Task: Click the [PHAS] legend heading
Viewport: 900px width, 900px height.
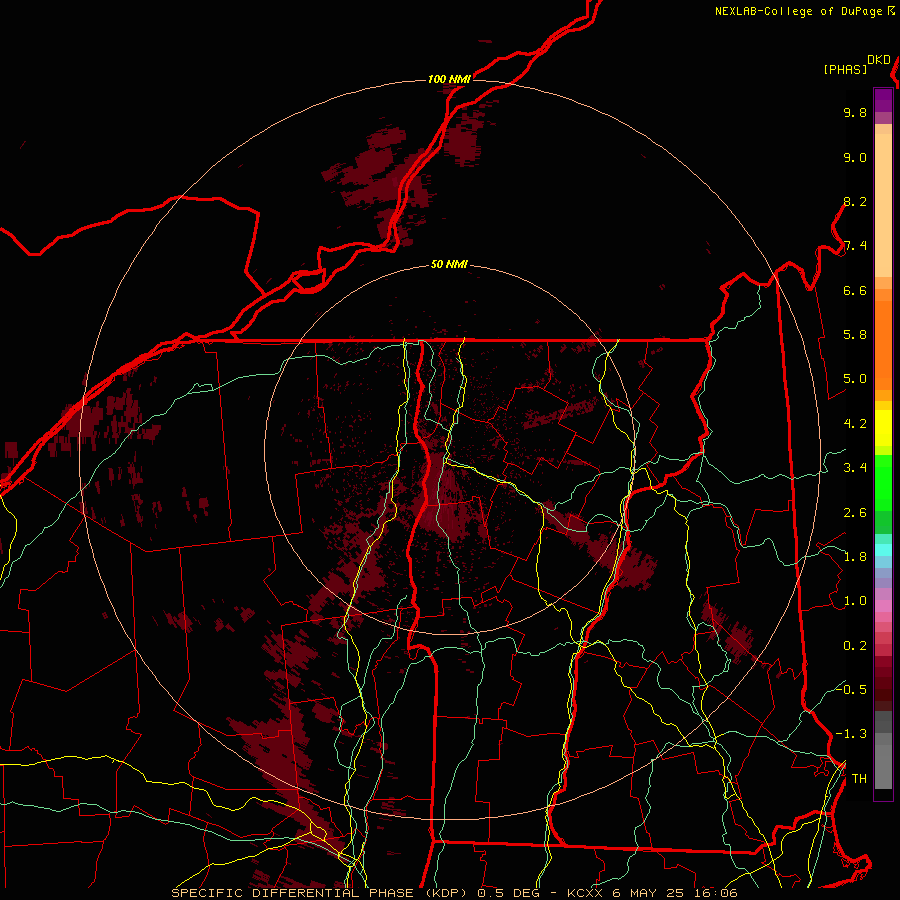Action: (x=845, y=69)
